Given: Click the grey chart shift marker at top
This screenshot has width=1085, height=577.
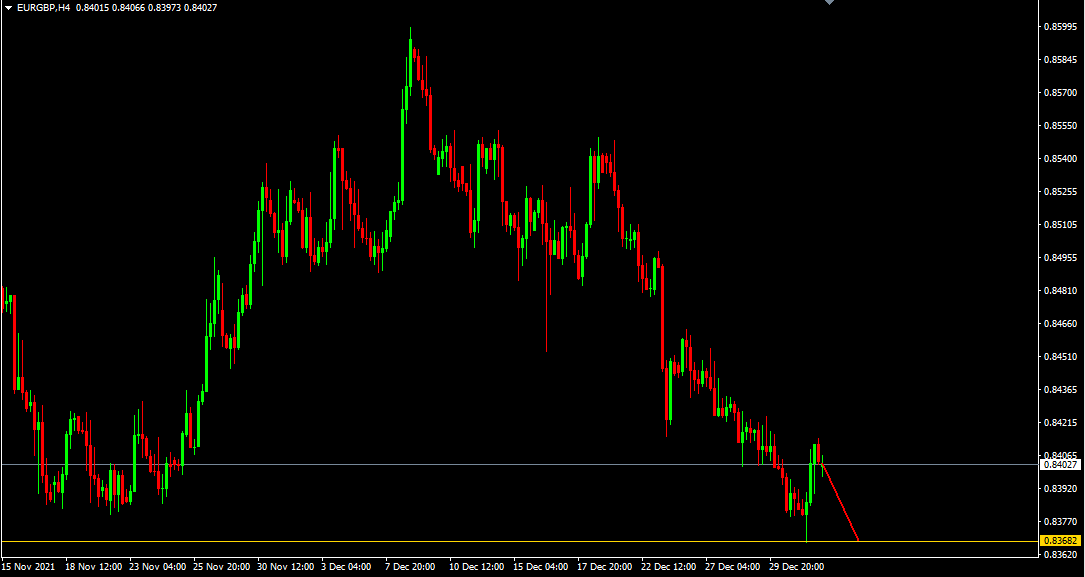Looking at the screenshot, I should 829,3.
